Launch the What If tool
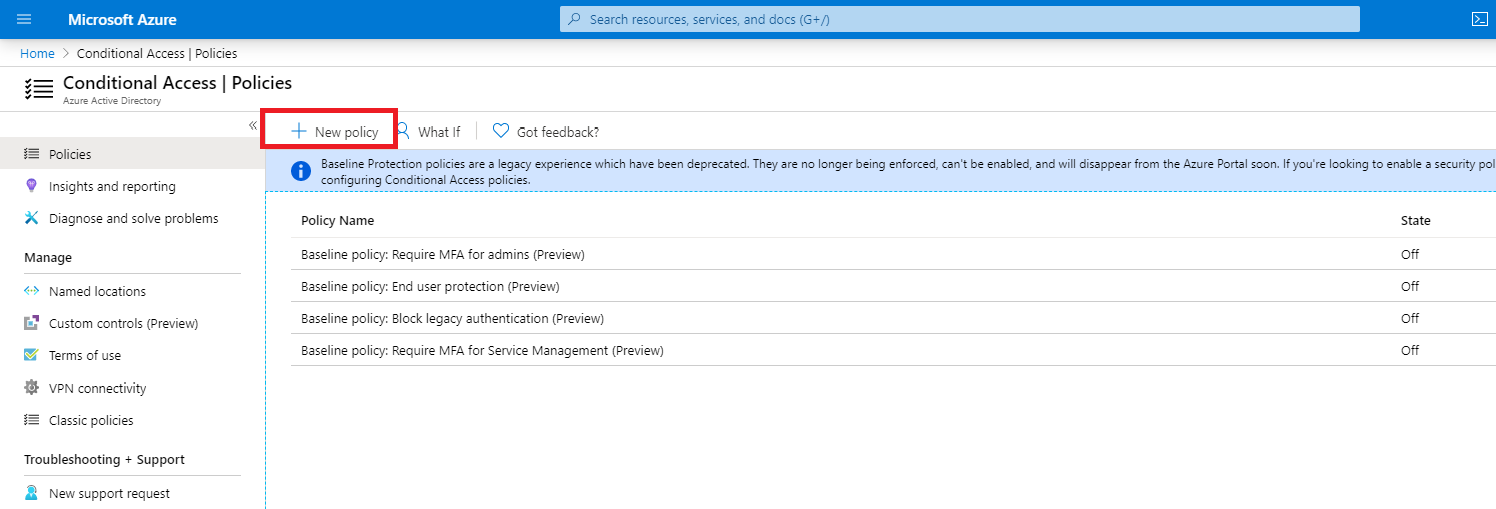The image size is (1496, 509). (x=428, y=131)
